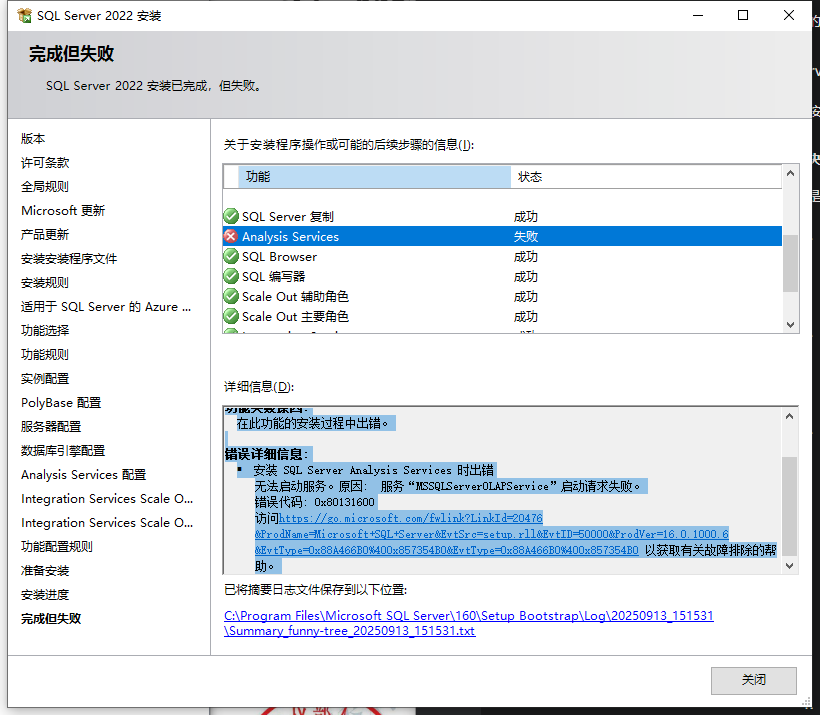
Task: Click the 功能选择 step in the sidebar
Action: (x=45, y=331)
